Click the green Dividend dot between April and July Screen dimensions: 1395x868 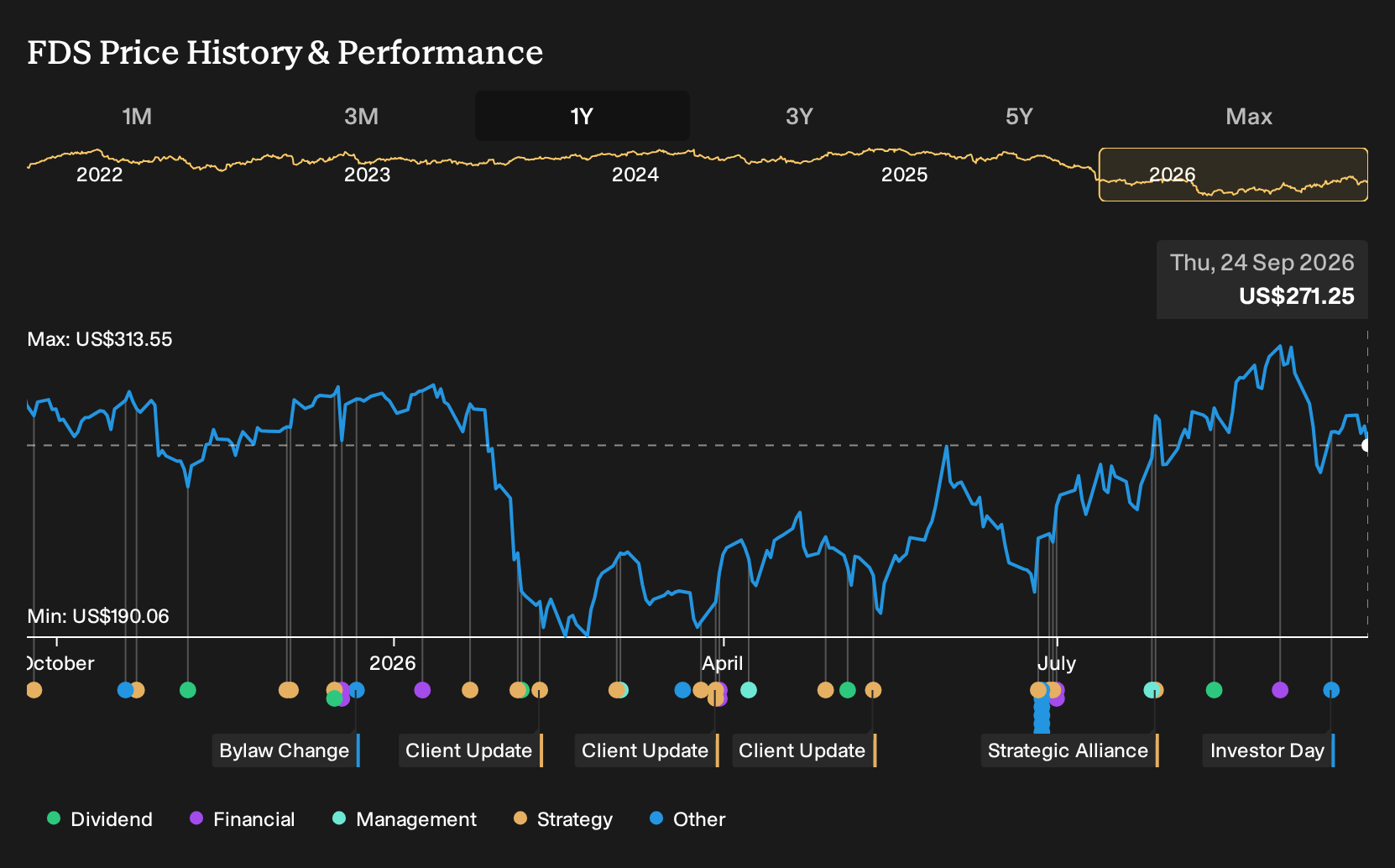(848, 690)
